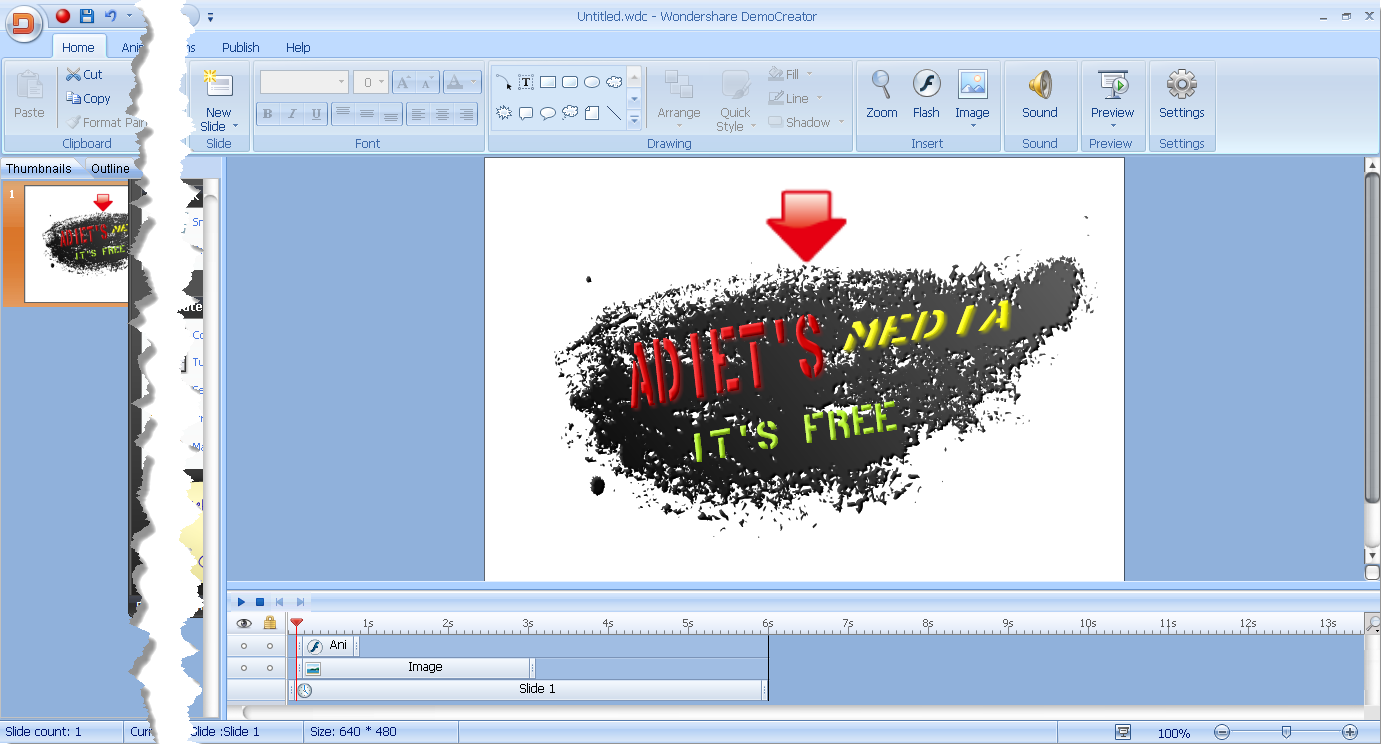Open the Settings dialog
Screen dimensions: 1381x744
click(1182, 96)
